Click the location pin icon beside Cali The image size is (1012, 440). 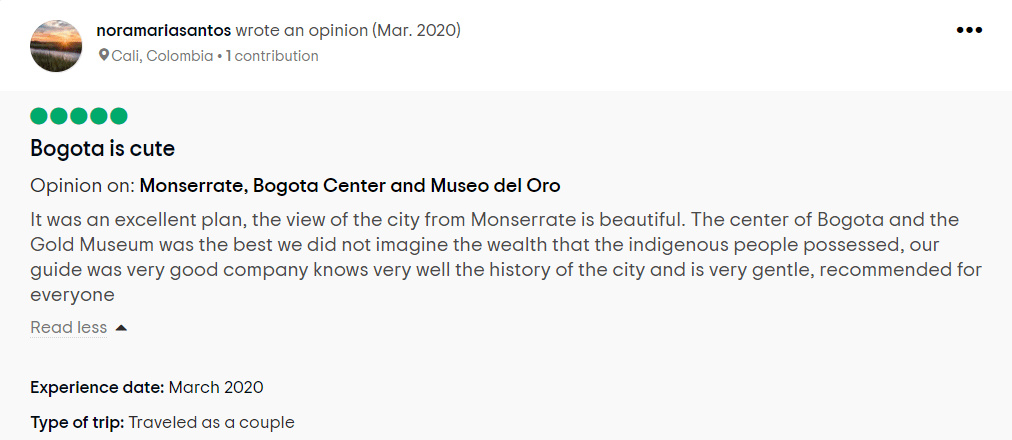103,56
